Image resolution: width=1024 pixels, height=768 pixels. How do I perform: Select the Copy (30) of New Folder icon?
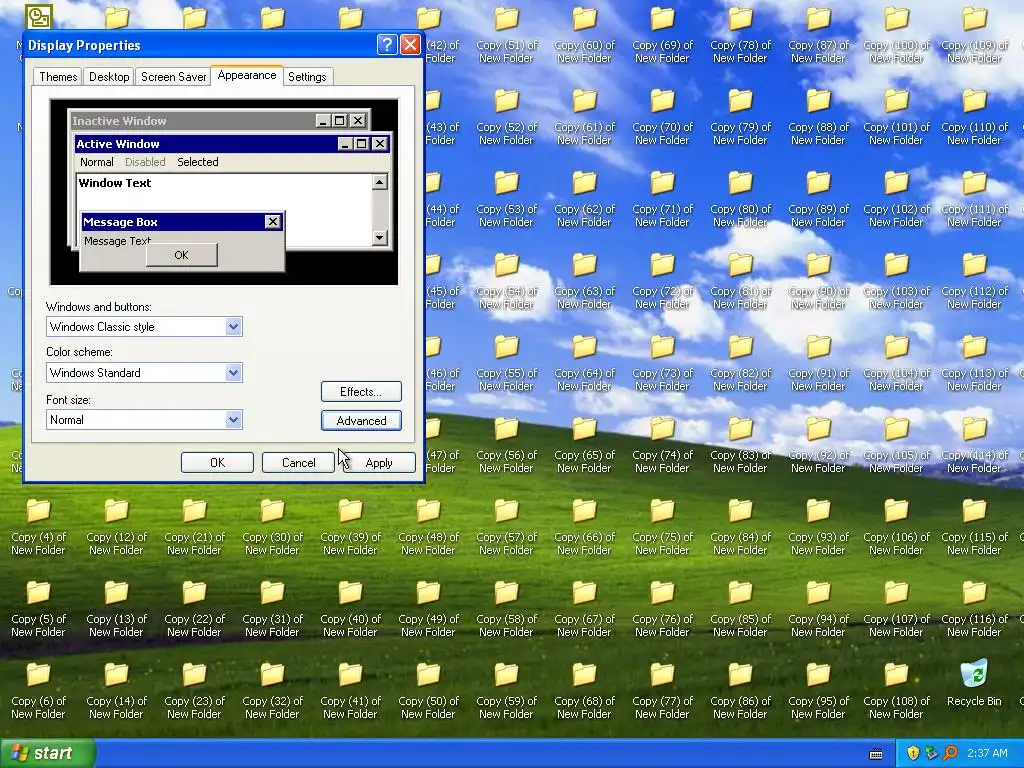coord(272,528)
